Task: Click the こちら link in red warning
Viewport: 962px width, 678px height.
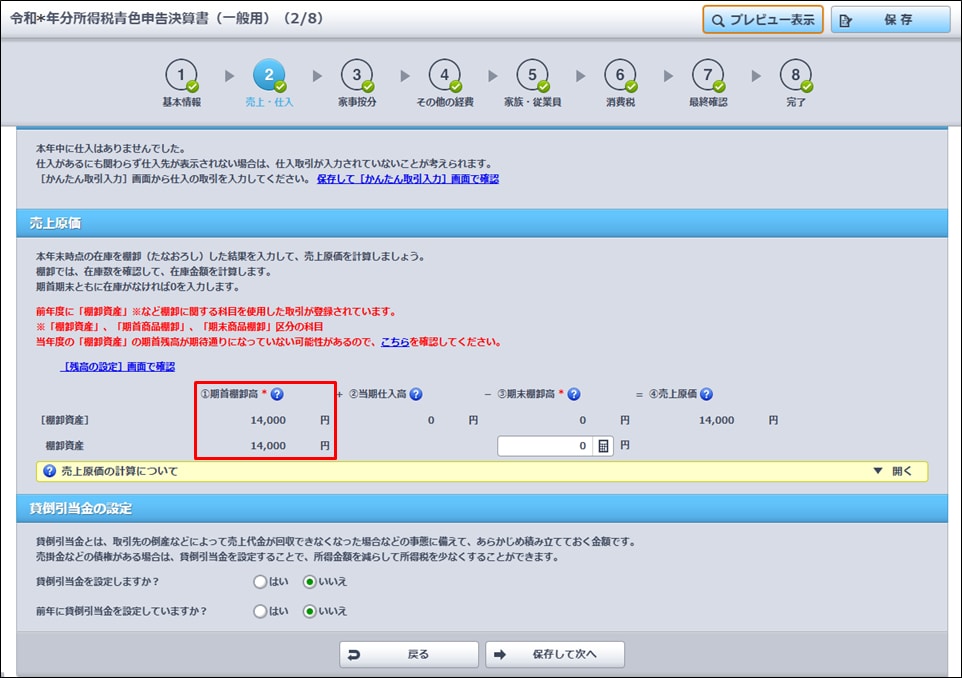Action: (394, 341)
